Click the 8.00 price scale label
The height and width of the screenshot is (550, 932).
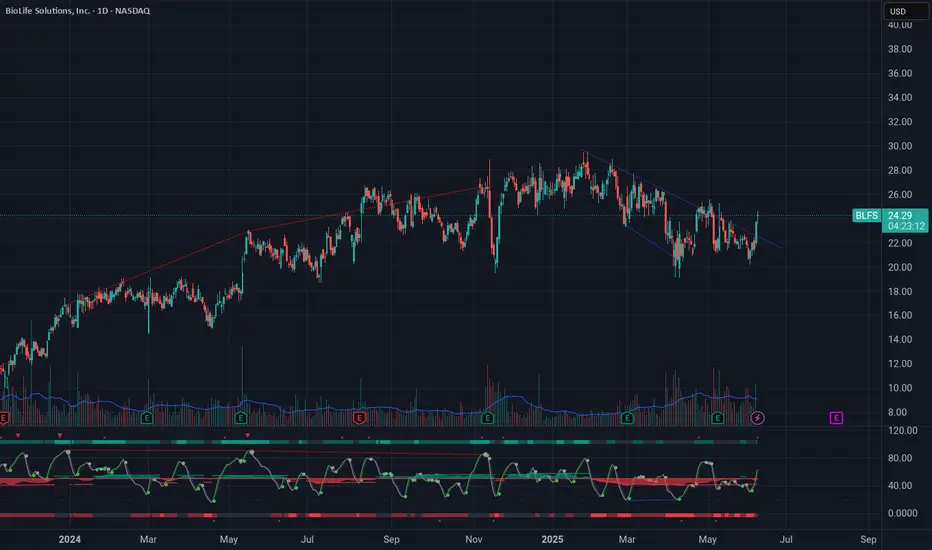898,412
